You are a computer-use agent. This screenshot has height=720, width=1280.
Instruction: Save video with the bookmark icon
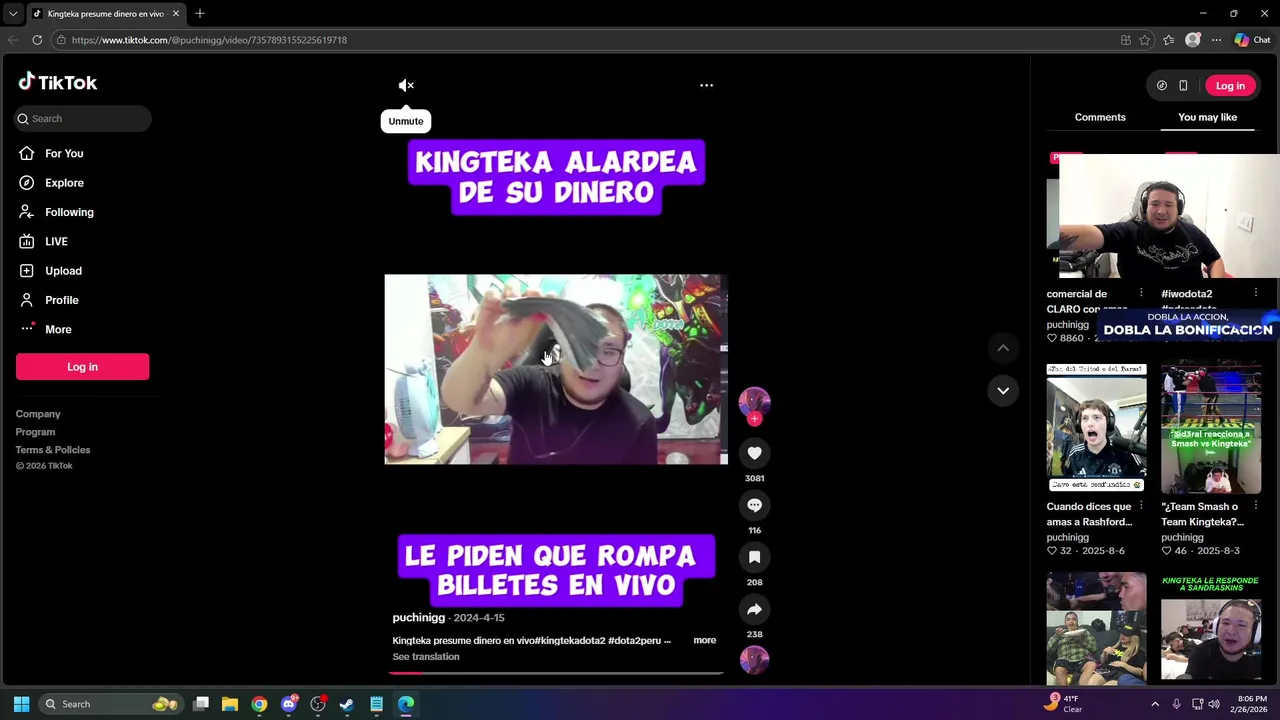(754, 557)
